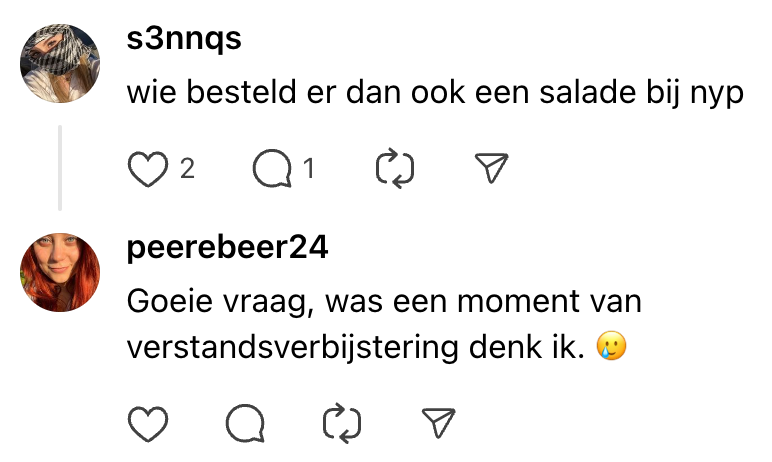Reply to peerebeer24's comment
Image resolution: width=772 pixels, height=462 pixels.
[245, 425]
